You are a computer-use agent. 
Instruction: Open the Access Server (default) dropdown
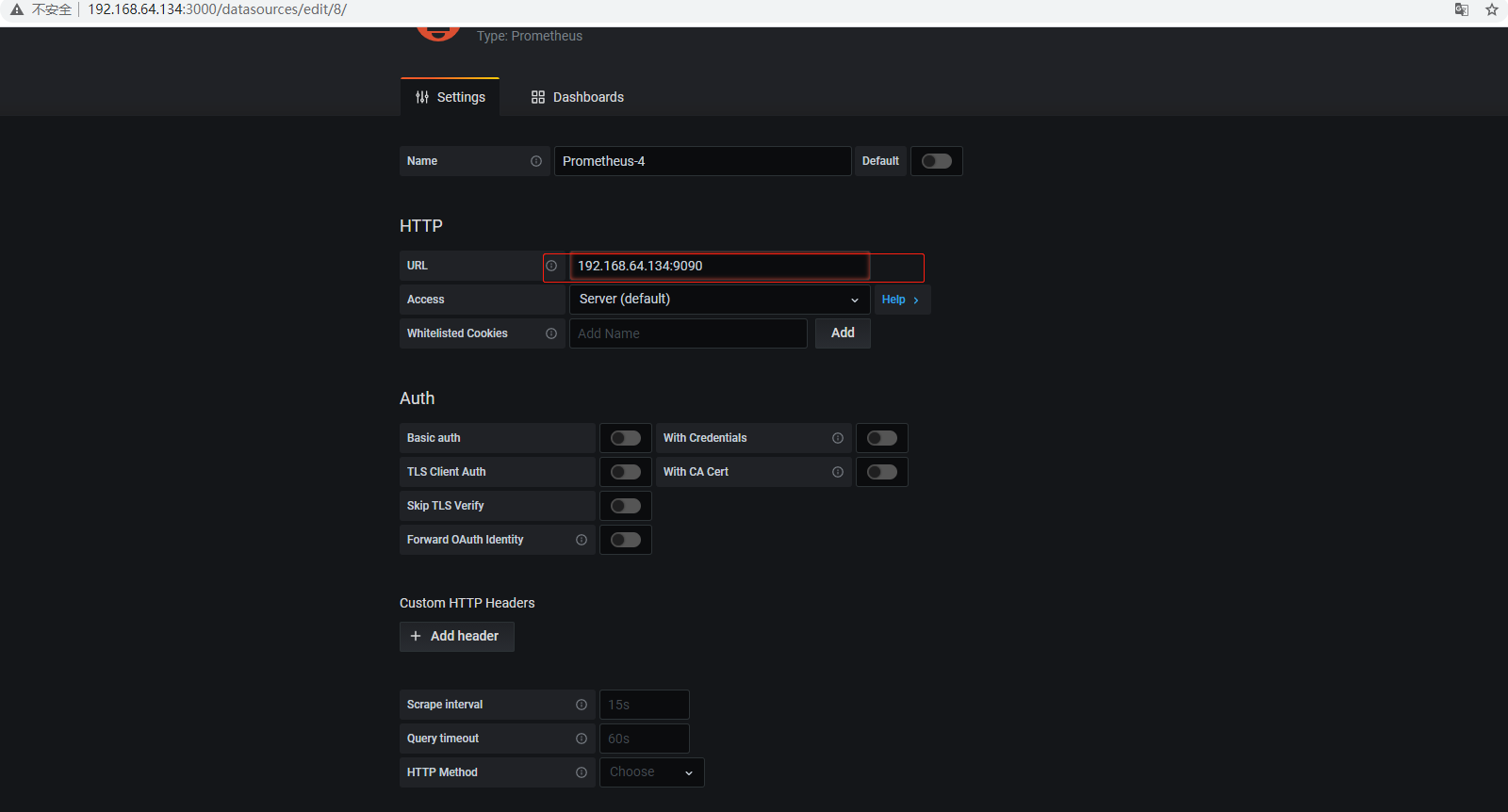tap(720, 300)
